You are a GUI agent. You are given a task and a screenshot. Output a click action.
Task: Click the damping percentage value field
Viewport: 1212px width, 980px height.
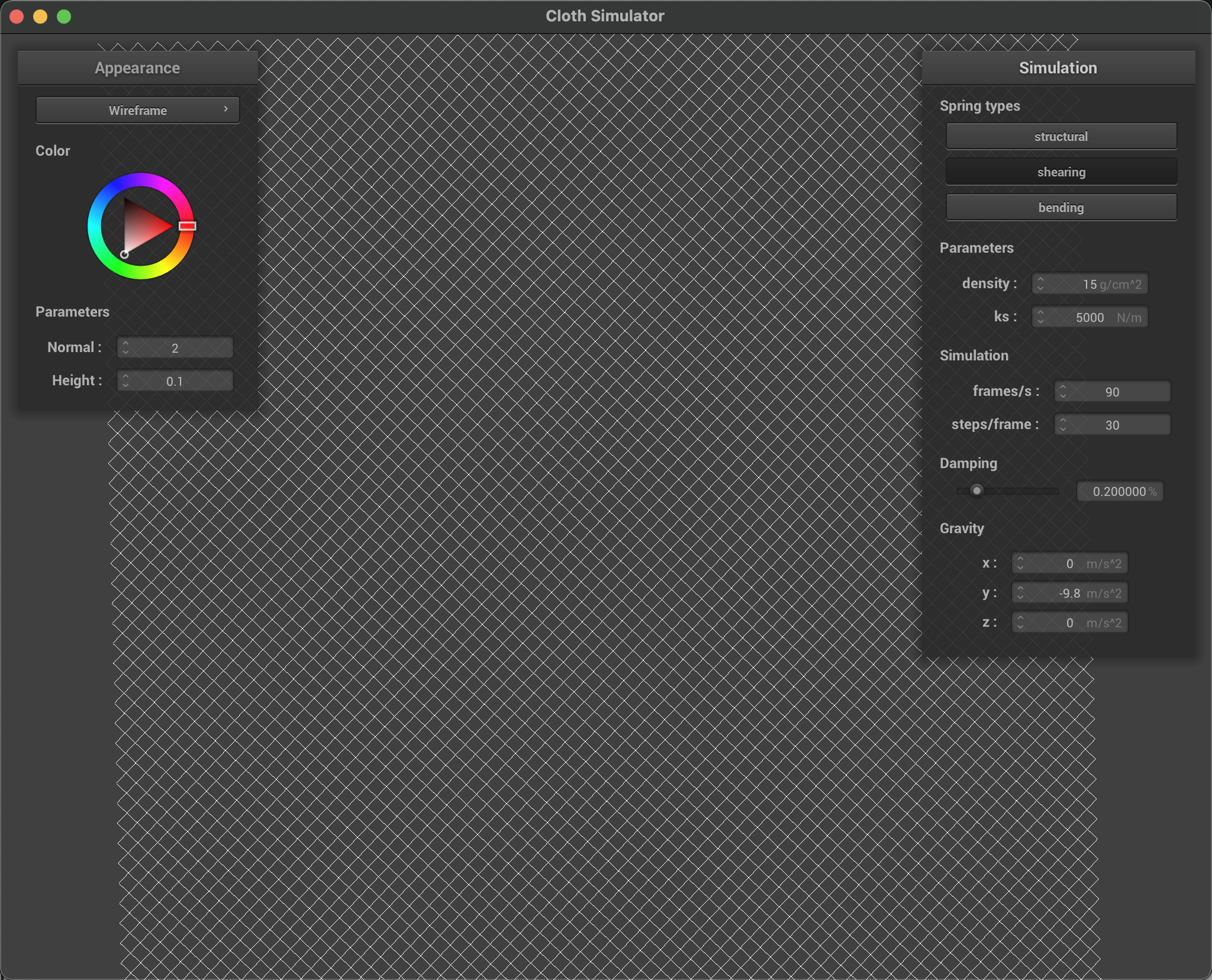pos(1119,491)
